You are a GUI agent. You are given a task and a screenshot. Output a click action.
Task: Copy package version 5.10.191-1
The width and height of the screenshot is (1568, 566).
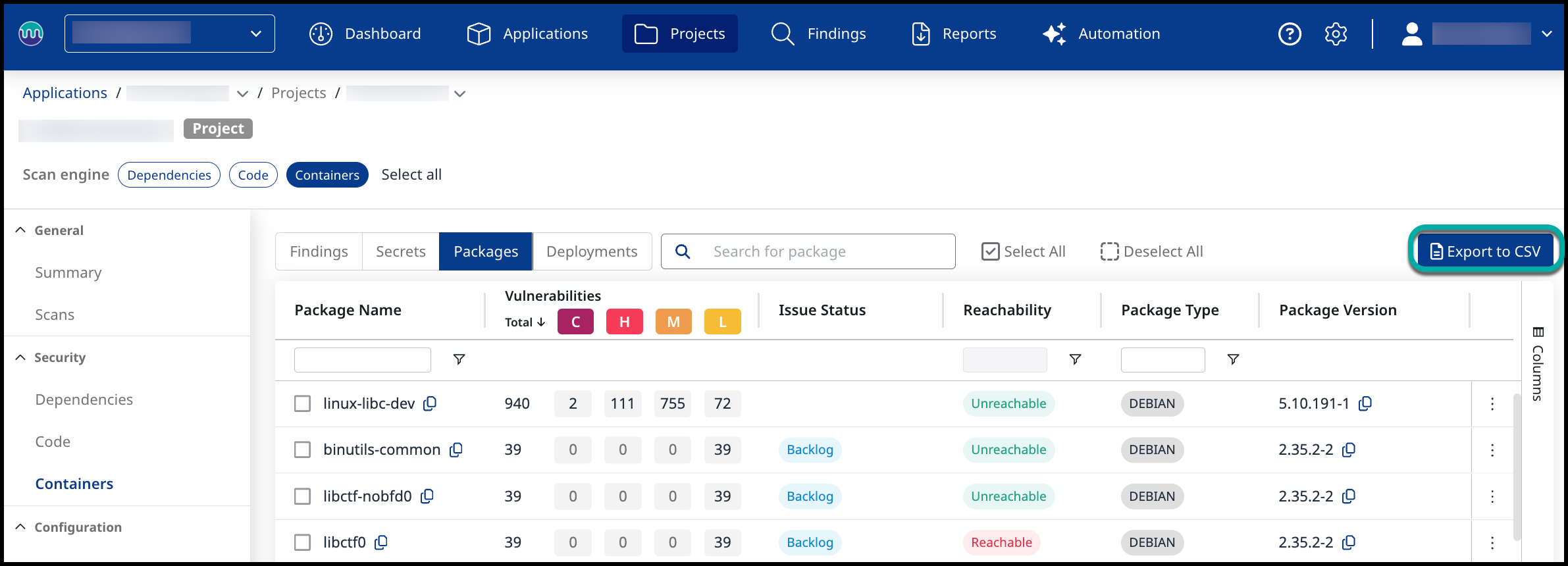1365,403
